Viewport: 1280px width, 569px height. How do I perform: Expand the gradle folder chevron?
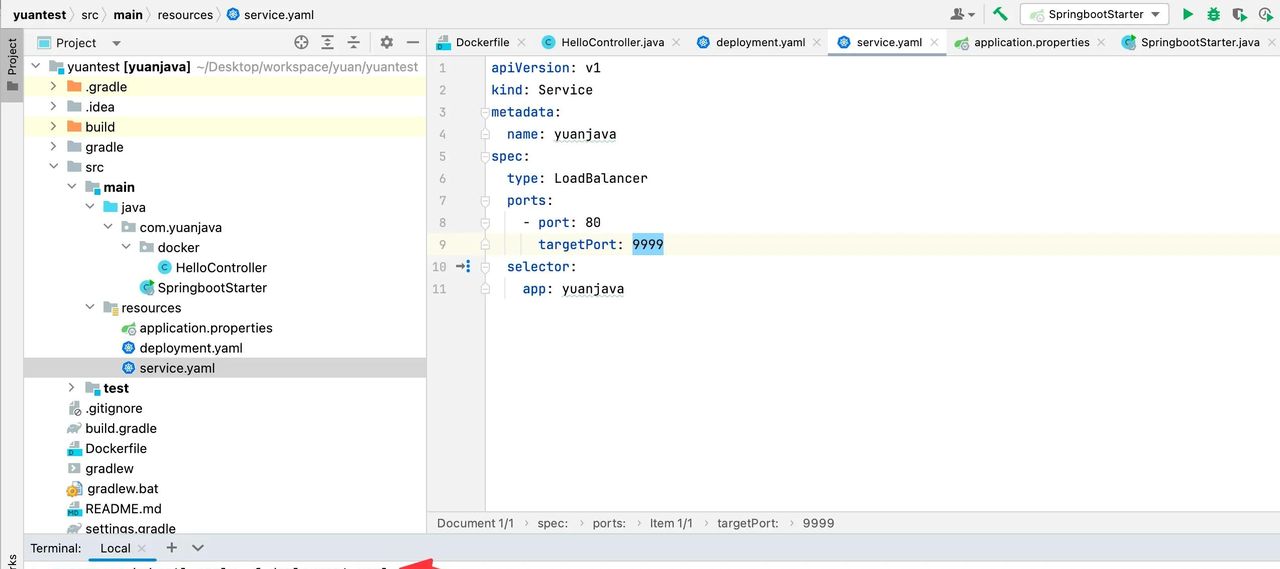pyautogui.click(x=54, y=147)
